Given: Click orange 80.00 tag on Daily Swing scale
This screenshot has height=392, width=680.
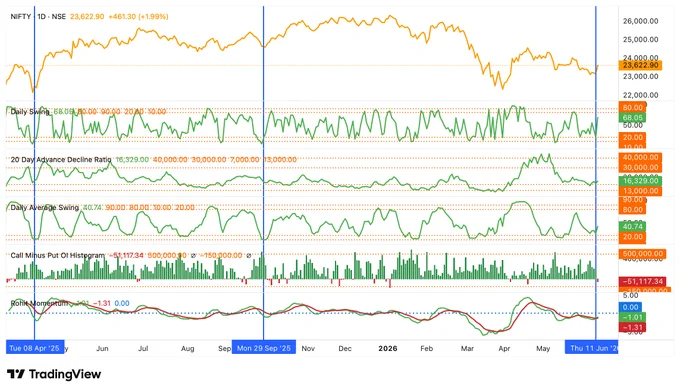Looking at the screenshot, I should click(x=632, y=108).
